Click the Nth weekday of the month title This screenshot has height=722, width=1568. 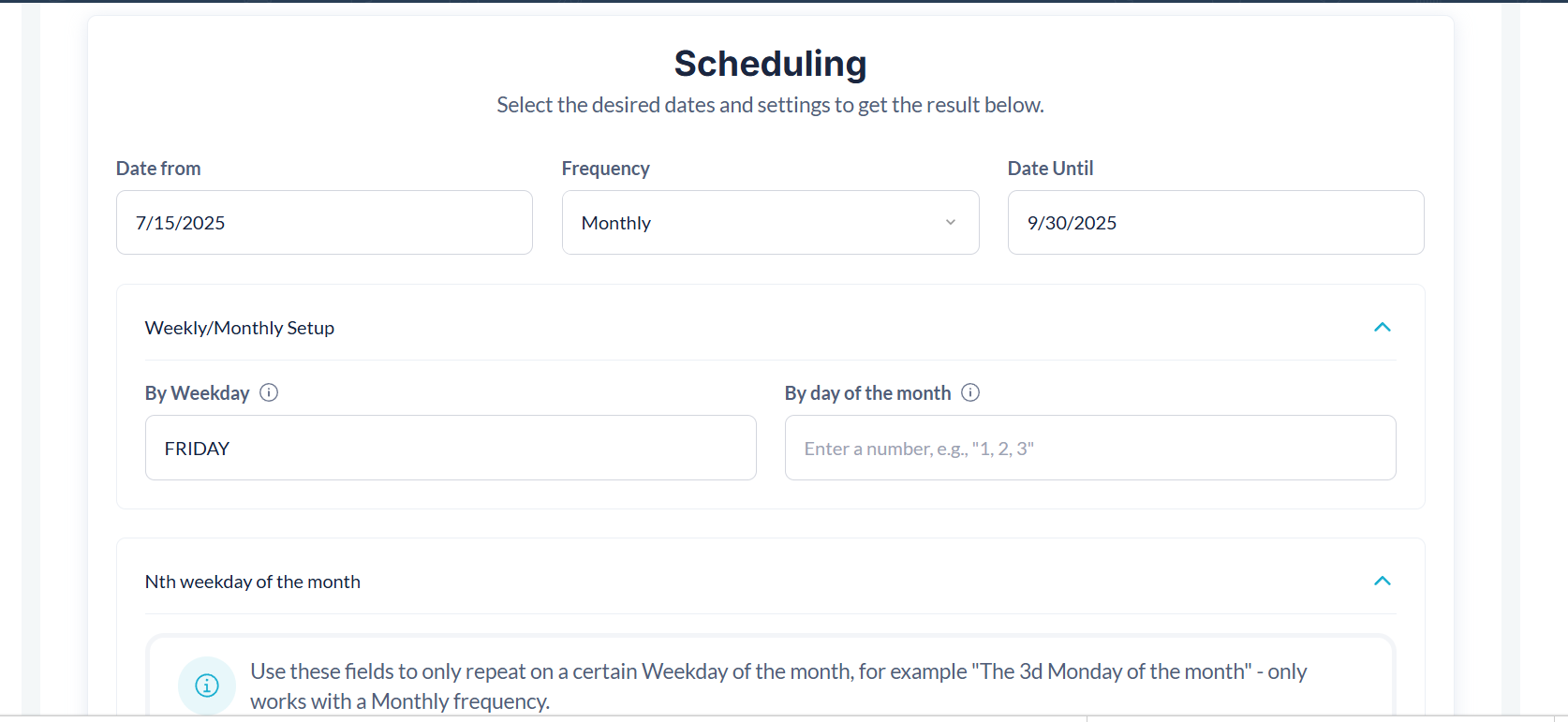(253, 582)
